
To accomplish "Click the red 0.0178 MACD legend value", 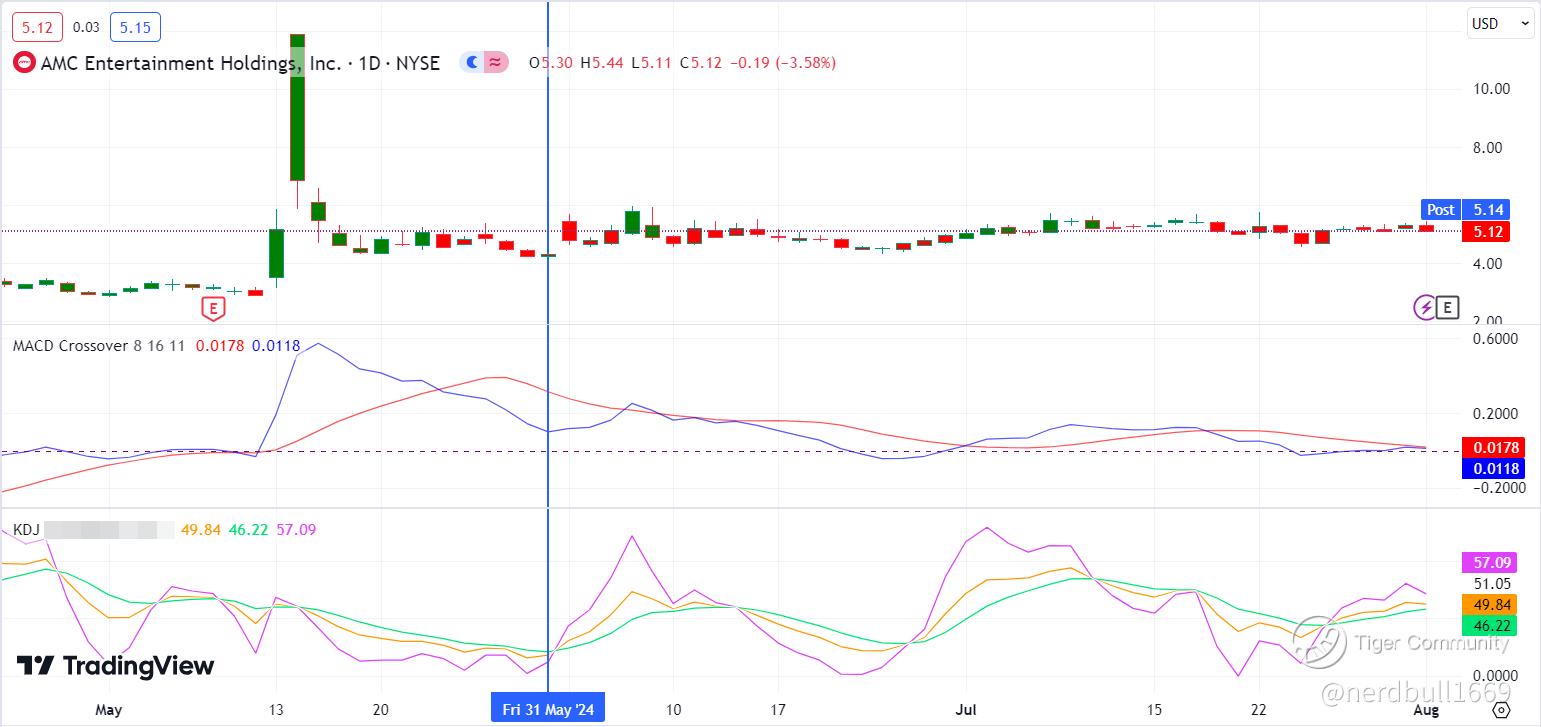I will [218, 346].
